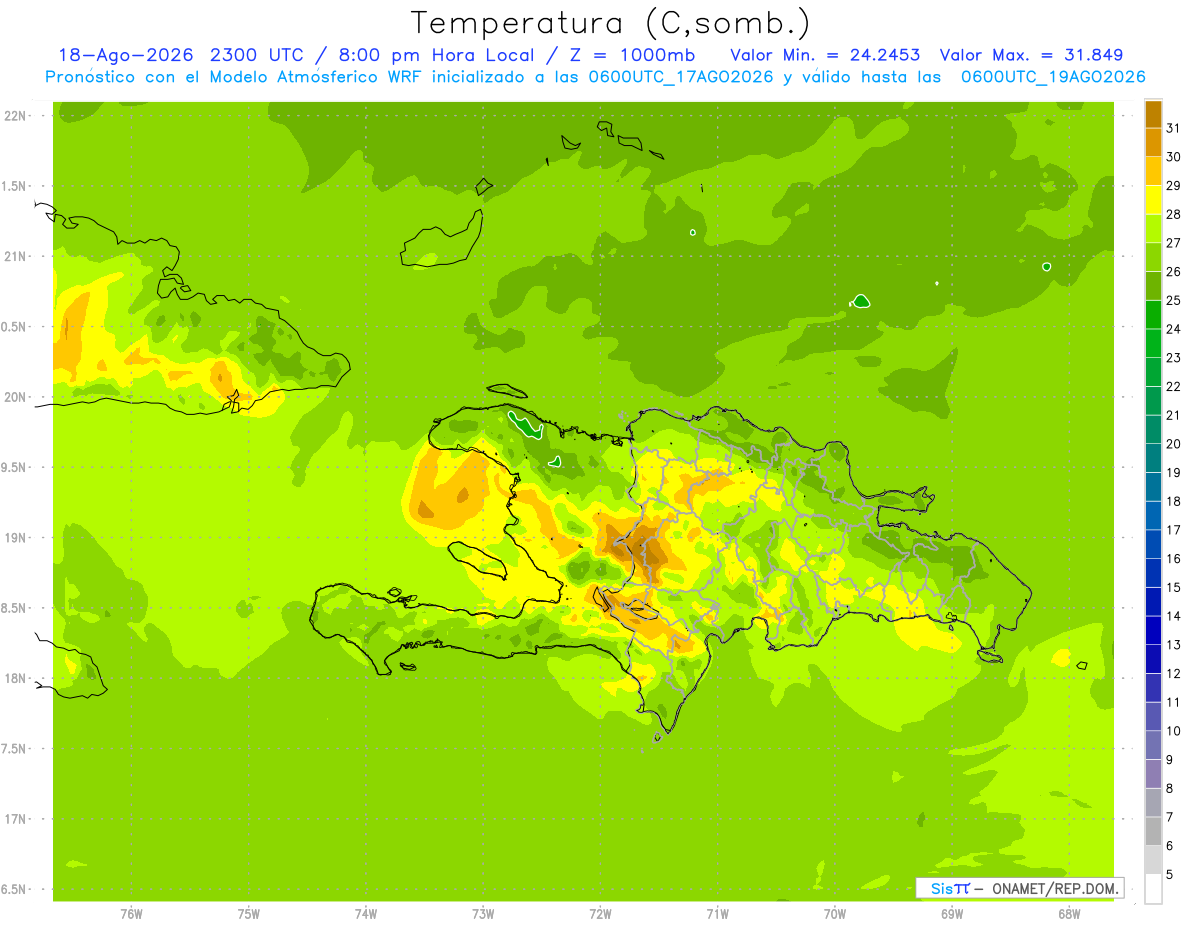Click the longitude label '76W'
Screen dimensions: 1200x927
pyautogui.click(x=131, y=913)
